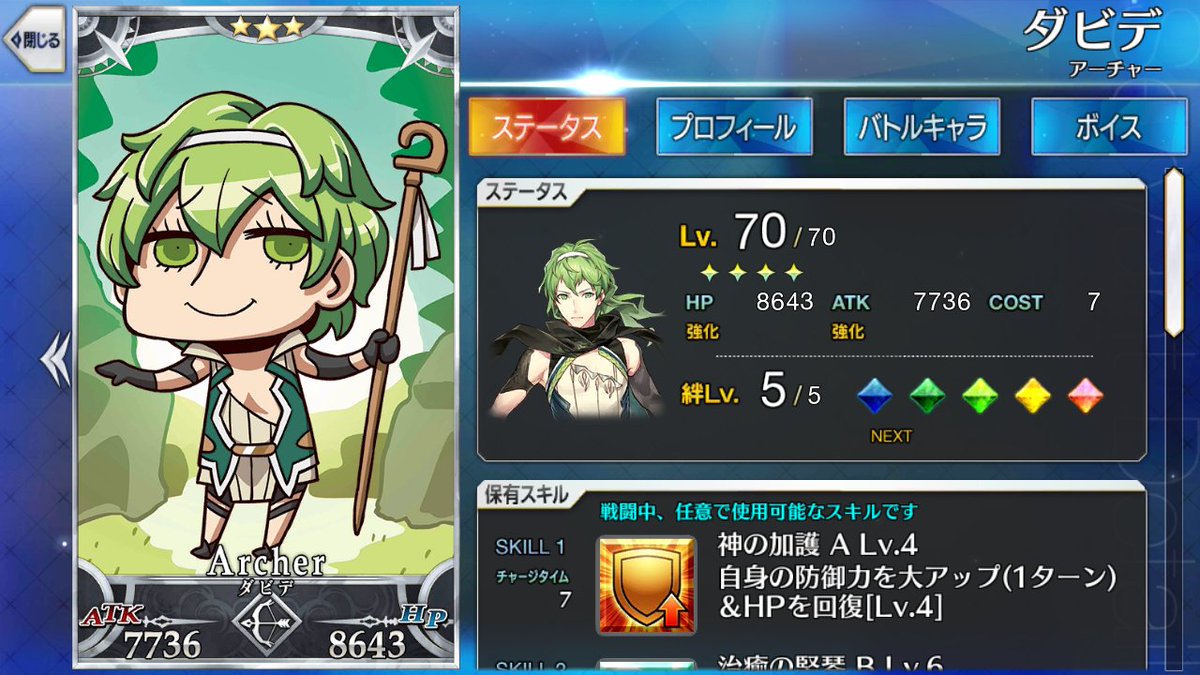Select the バトルキャラ tab
Image resolution: width=1200 pixels, height=675 pixels.
(922, 126)
